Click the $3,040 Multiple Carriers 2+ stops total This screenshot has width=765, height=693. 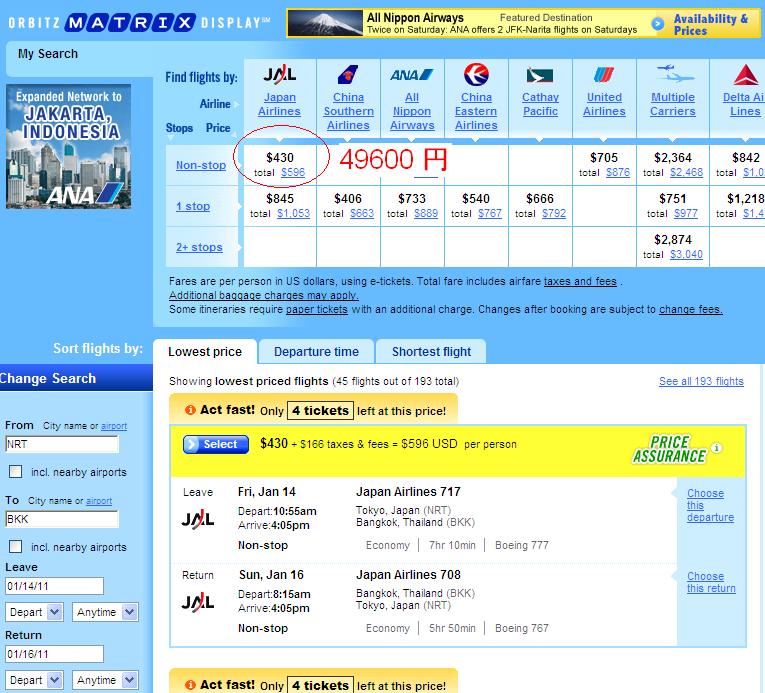pyautogui.click(x=686, y=254)
